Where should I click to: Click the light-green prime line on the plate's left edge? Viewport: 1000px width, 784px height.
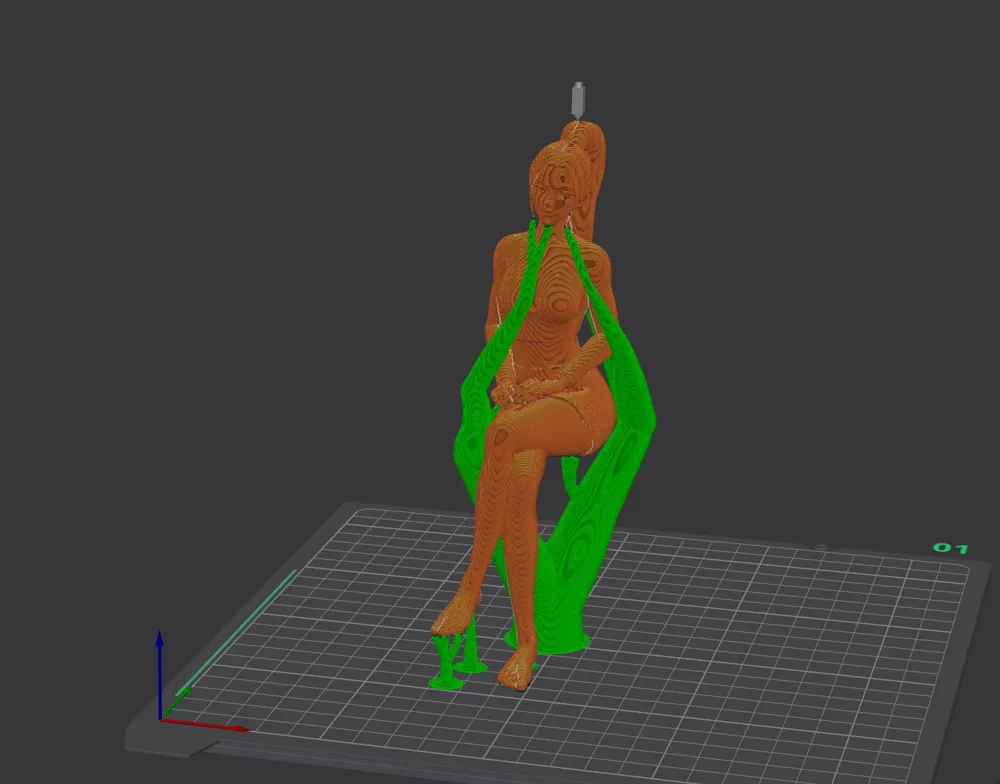[x=236, y=632]
